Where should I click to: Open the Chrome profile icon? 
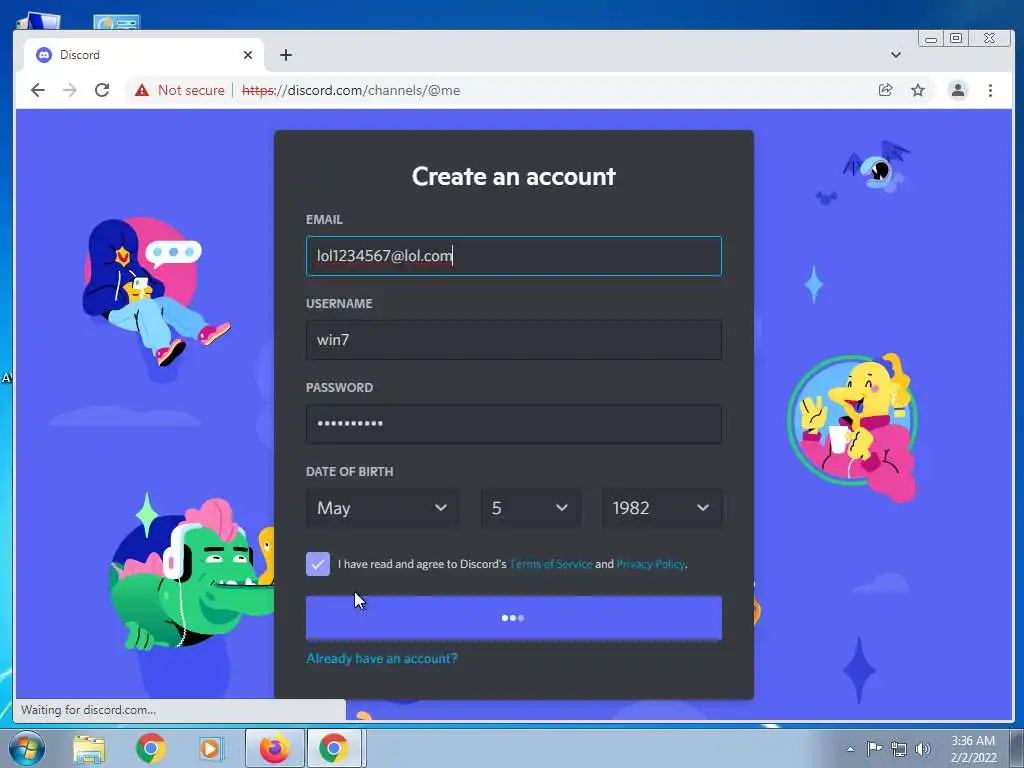958,90
